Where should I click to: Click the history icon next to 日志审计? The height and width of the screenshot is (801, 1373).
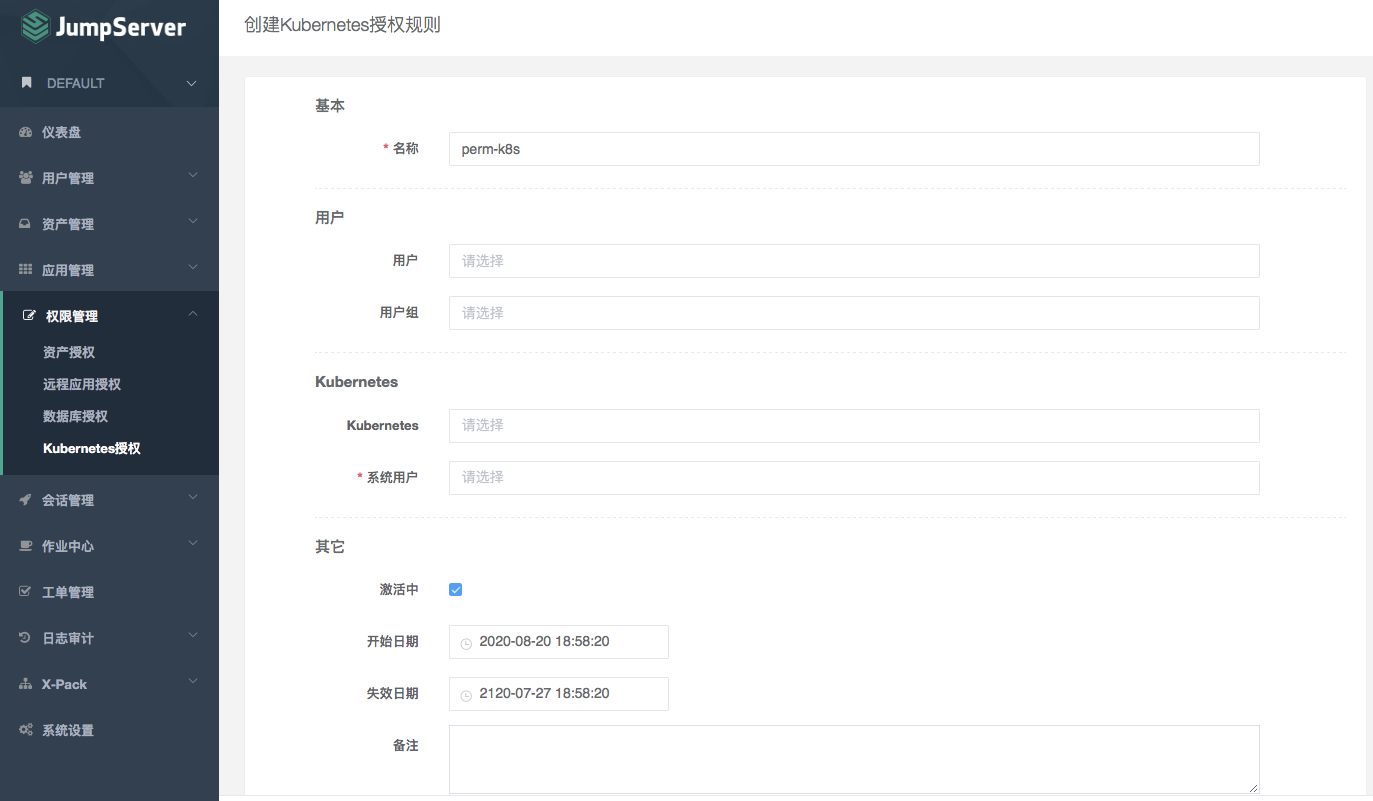pos(26,638)
